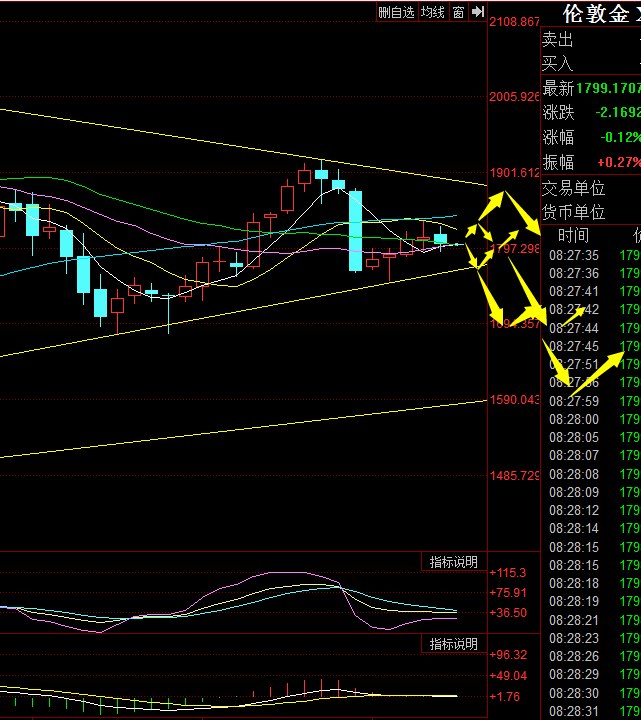Select the tick row 08:28:30

pyautogui.click(x=591, y=693)
